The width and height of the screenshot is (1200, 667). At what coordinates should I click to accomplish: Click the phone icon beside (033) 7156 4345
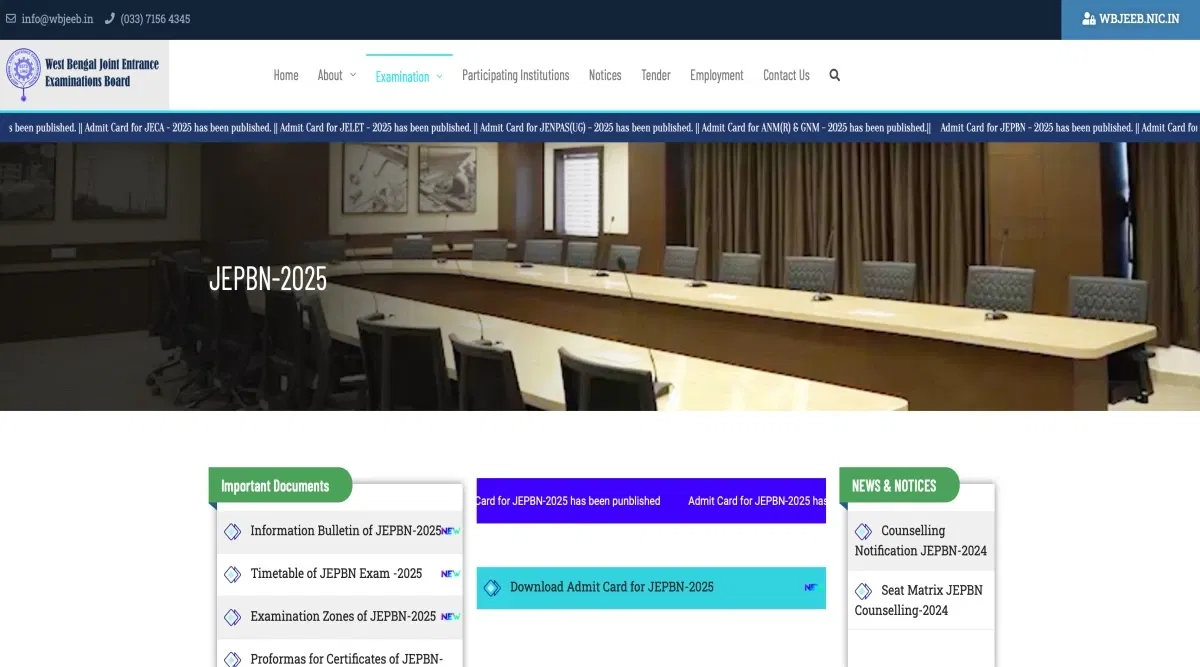point(110,19)
